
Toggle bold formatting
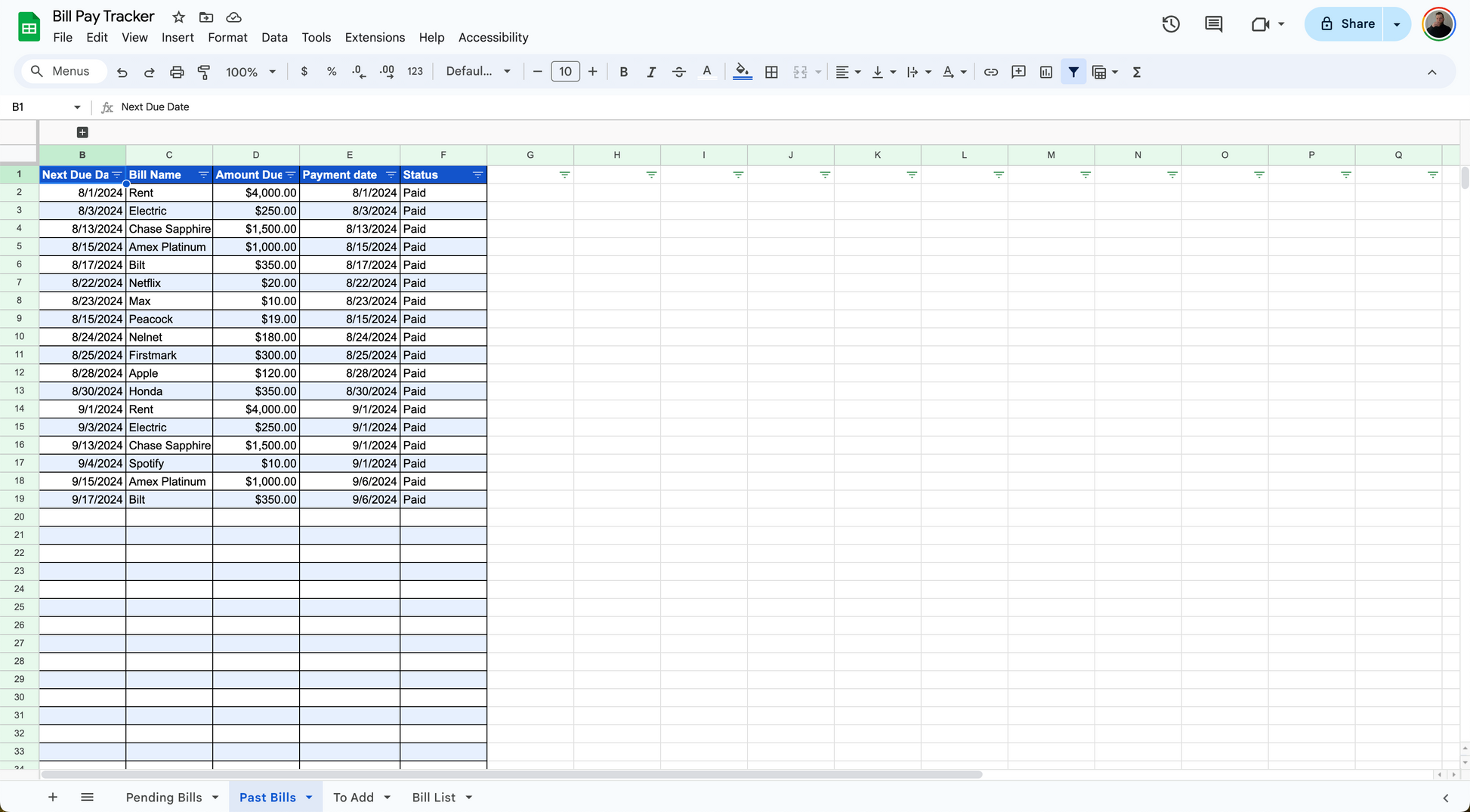coord(623,72)
